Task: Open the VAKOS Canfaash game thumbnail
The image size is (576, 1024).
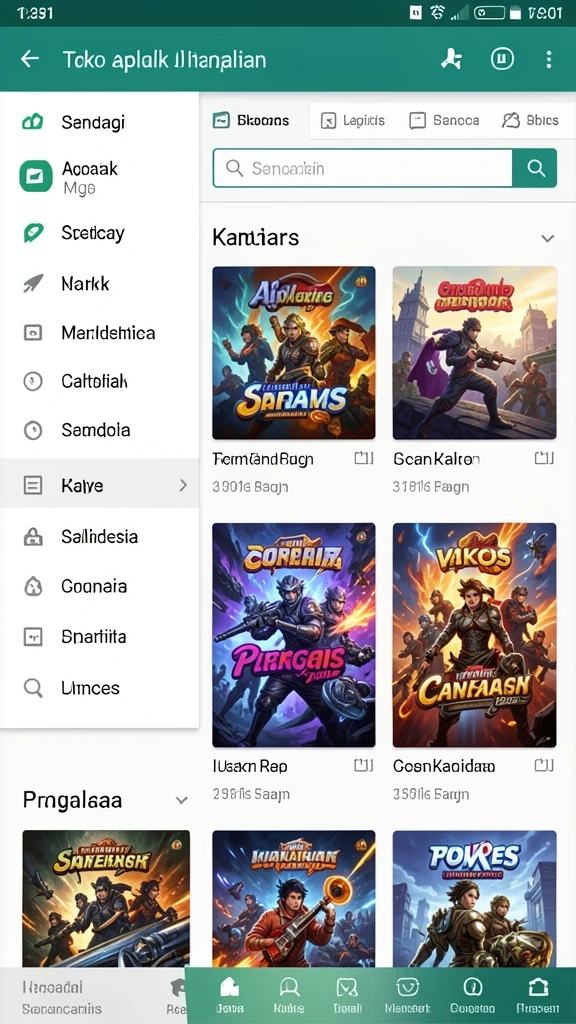Action: (x=475, y=635)
